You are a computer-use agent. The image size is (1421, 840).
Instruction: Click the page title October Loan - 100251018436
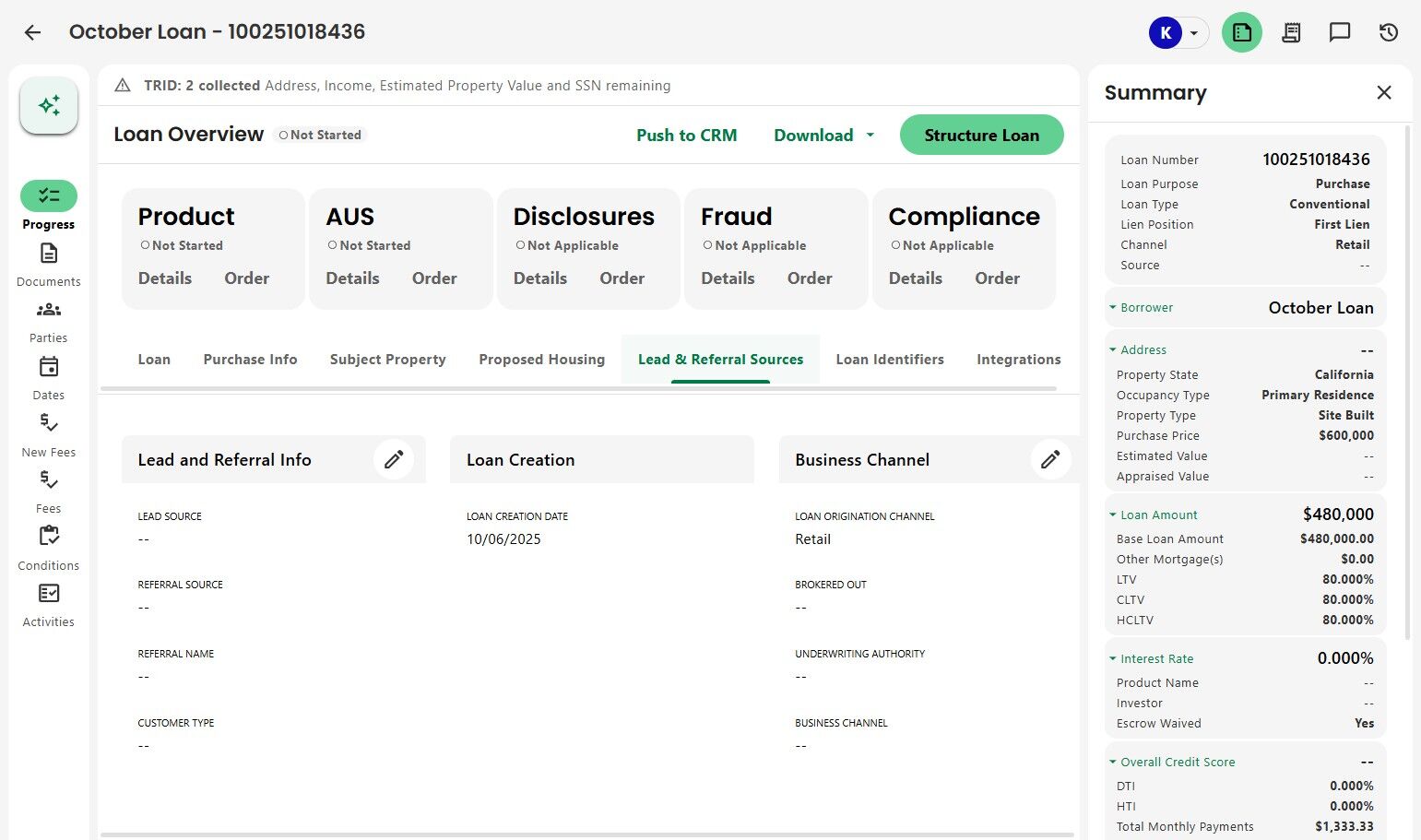point(217,32)
